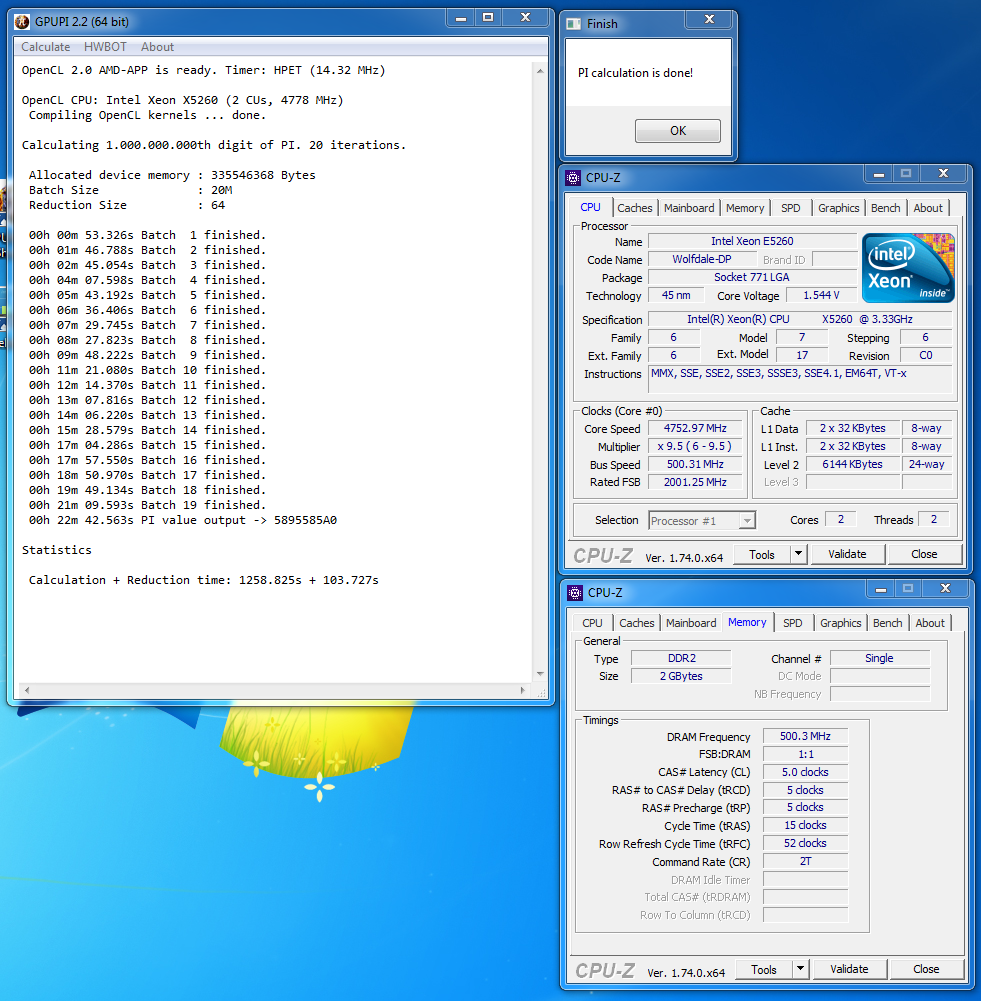Click Validate button in upper CPU-Z
981x1001 pixels.
point(848,554)
